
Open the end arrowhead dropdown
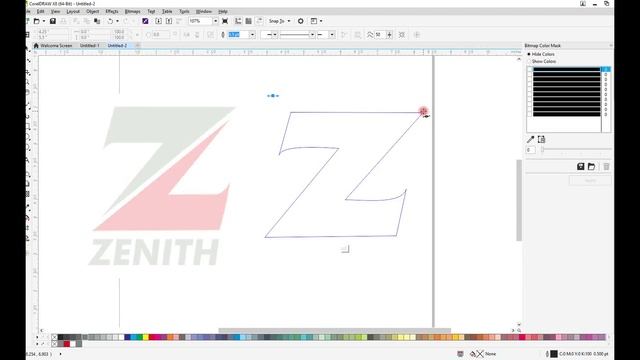tap(332, 35)
